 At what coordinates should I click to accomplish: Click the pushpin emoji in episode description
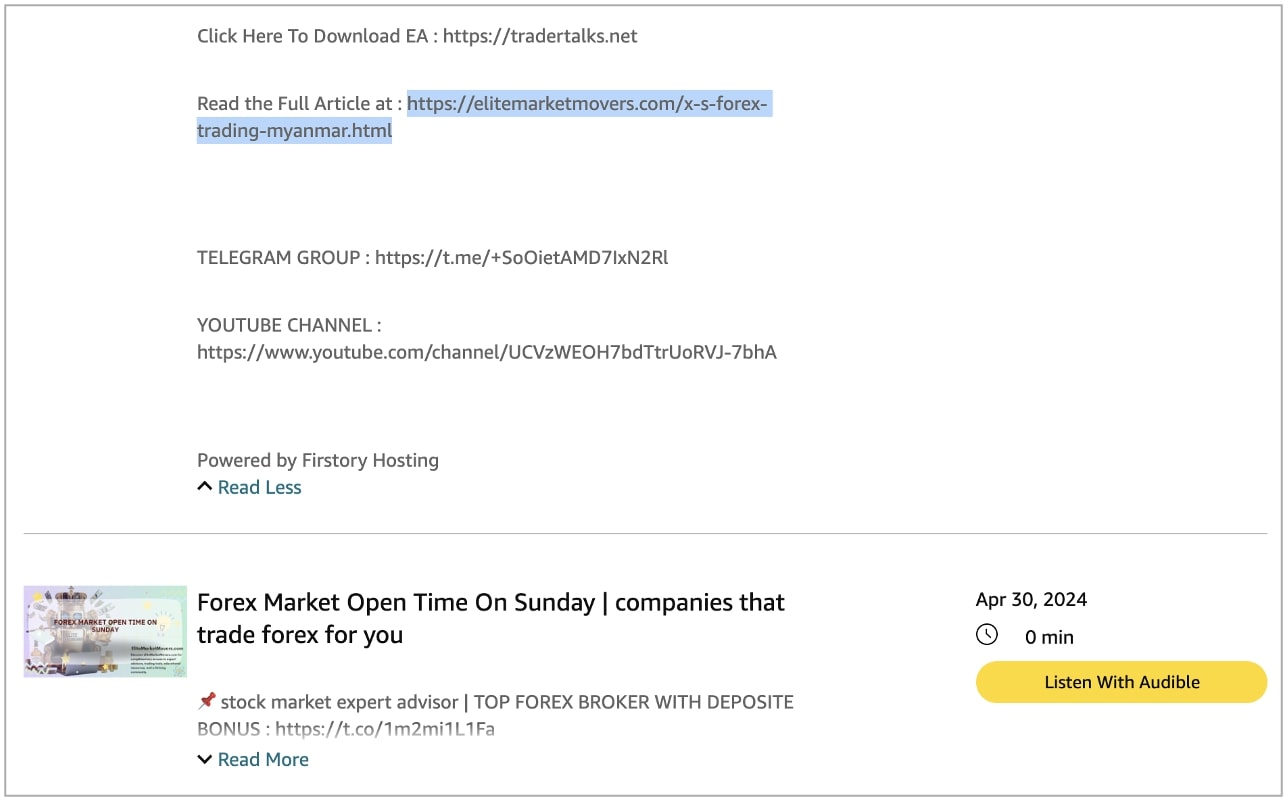coord(207,702)
